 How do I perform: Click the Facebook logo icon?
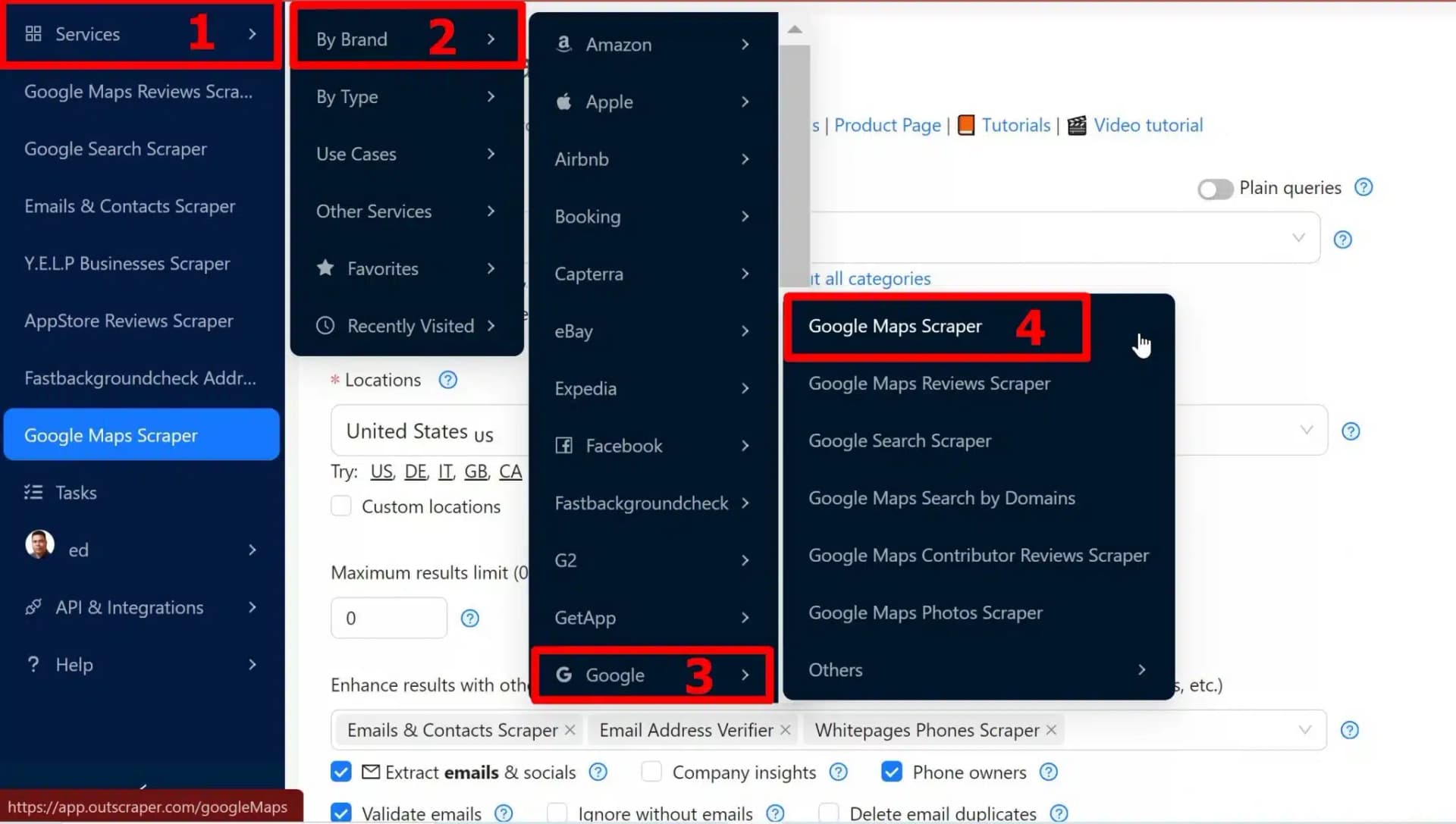[563, 446]
